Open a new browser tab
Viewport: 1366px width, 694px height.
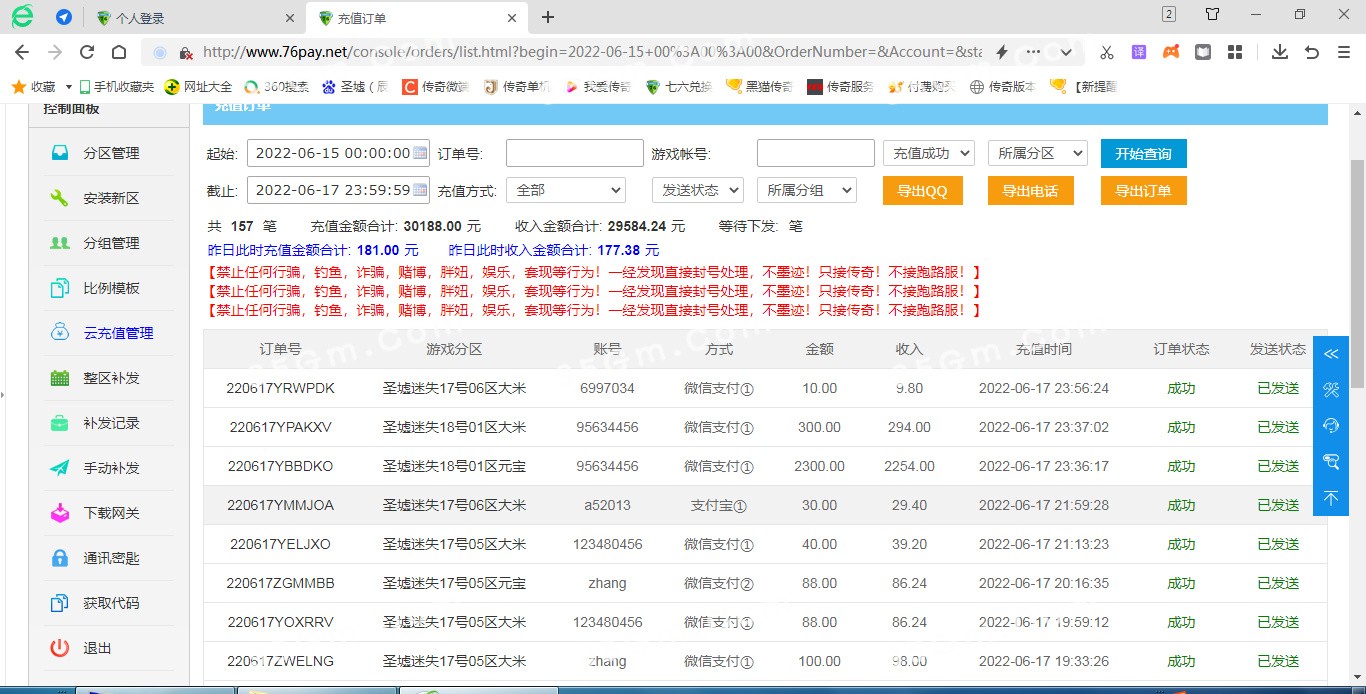tap(548, 17)
